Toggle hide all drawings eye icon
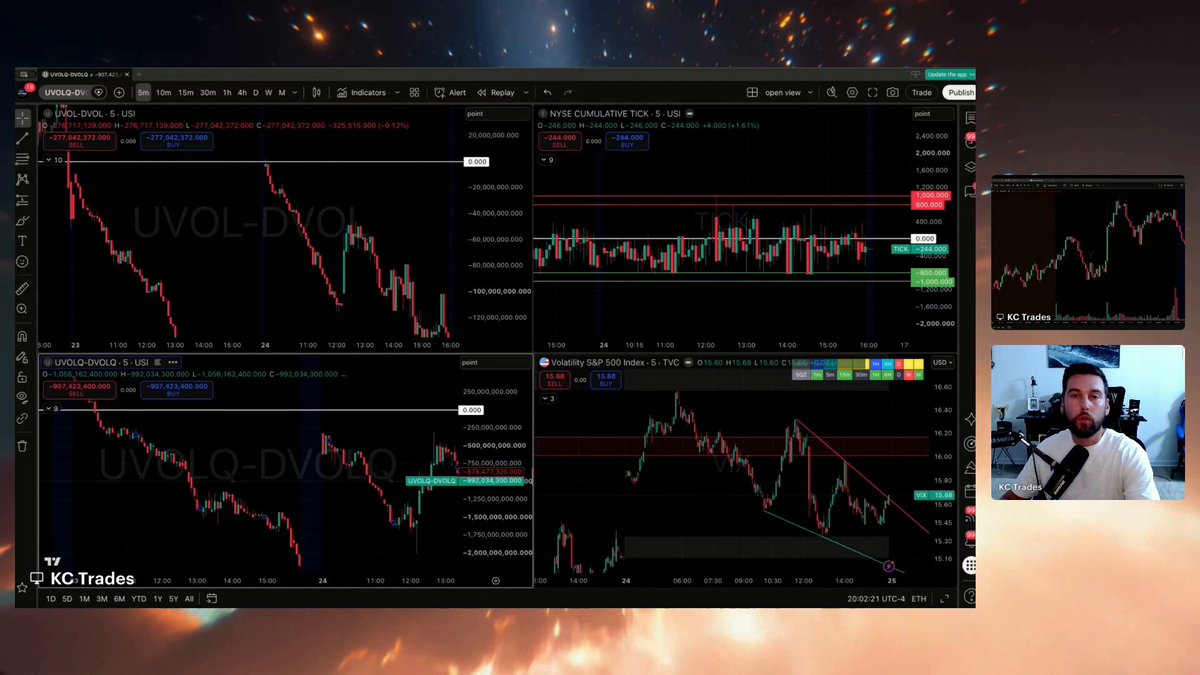Viewport: 1200px width, 675px height. point(22,397)
